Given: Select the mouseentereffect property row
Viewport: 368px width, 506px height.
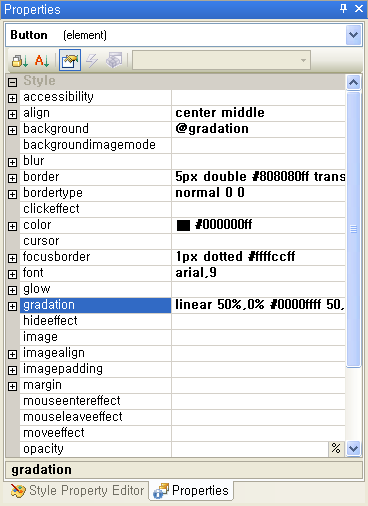Looking at the screenshot, I should click(183, 401).
